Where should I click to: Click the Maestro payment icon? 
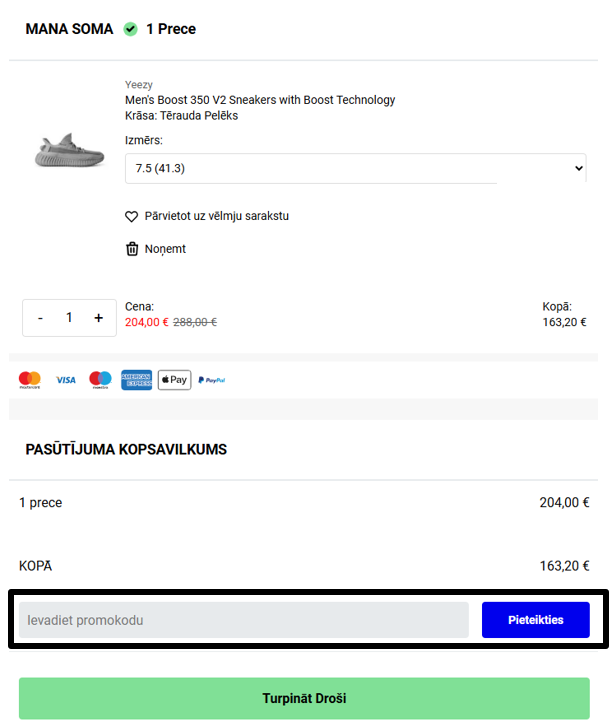tap(100, 380)
